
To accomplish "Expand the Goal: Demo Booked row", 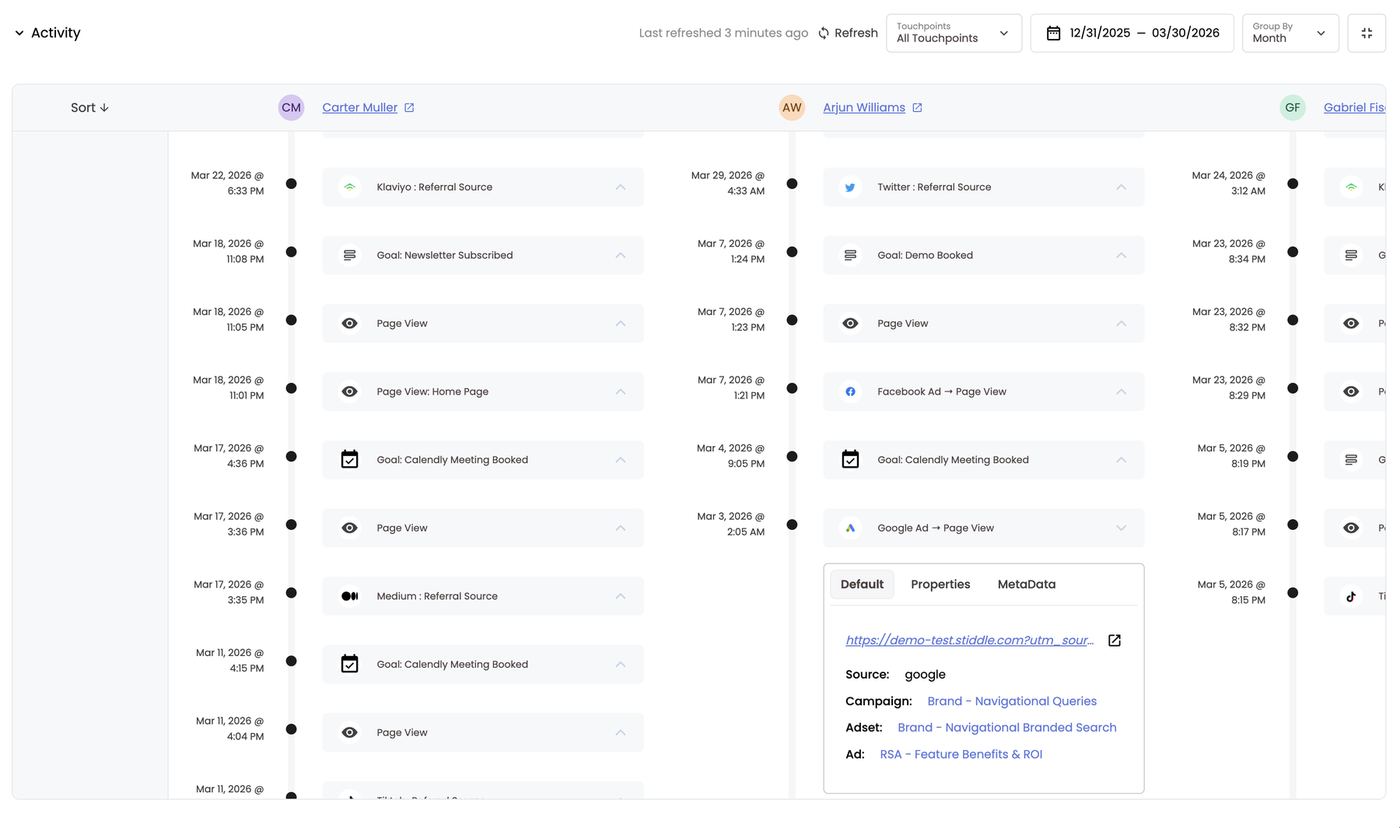I will pyautogui.click(x=1121, y=255).
